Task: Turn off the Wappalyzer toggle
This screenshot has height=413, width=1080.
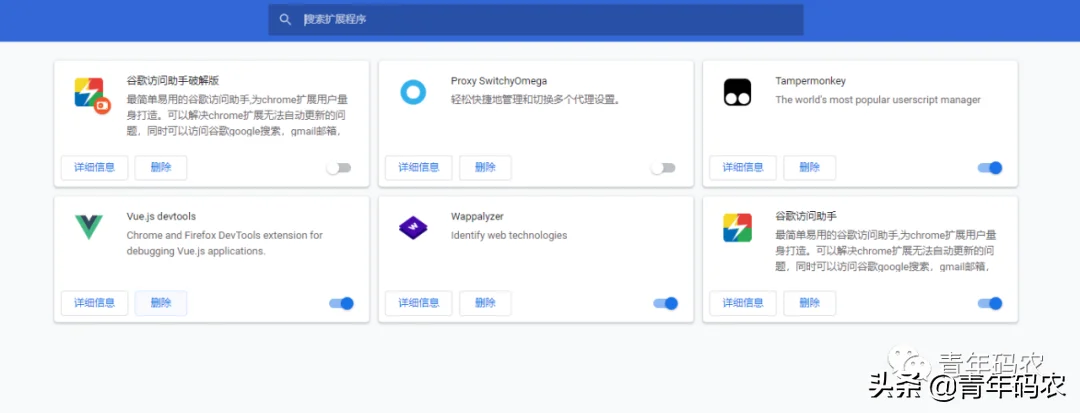Action: click(x=665, y=304)
